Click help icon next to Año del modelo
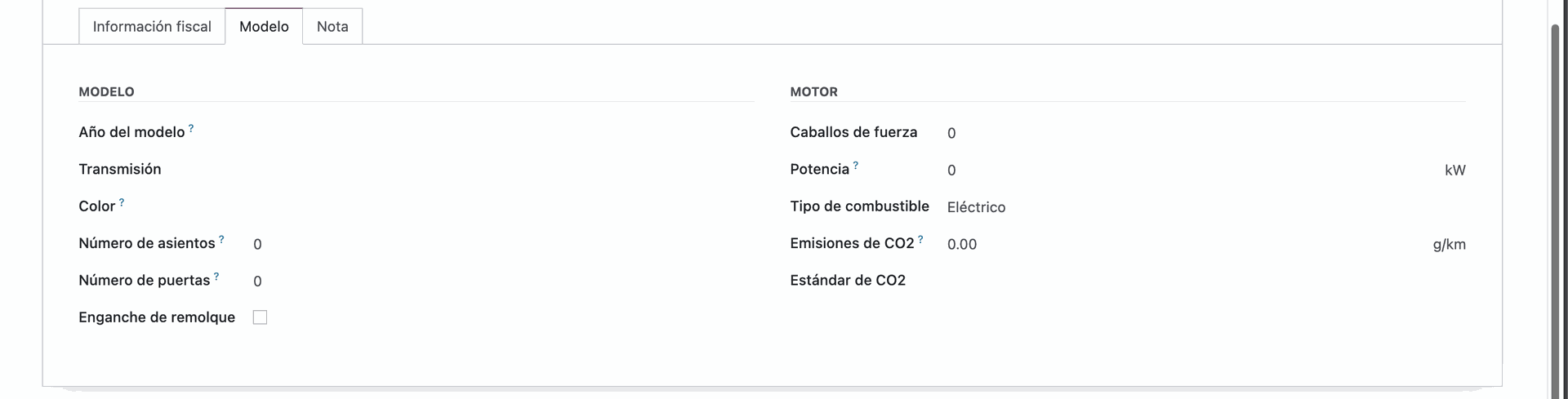This screenshot has width=1568, height=399. pyautogui.click(x=191, y=128)
